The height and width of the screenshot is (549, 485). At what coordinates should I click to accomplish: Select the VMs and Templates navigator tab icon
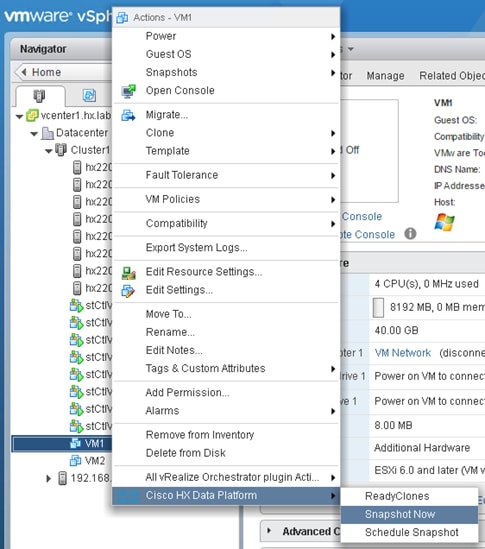(89, 95)
